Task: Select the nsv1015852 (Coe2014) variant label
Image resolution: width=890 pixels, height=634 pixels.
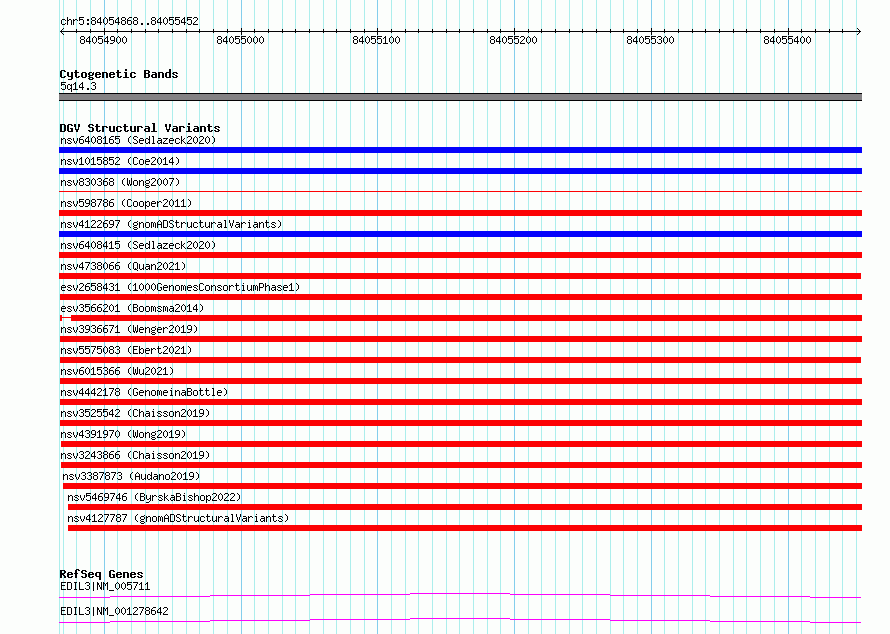Action: tap(120, 161)
